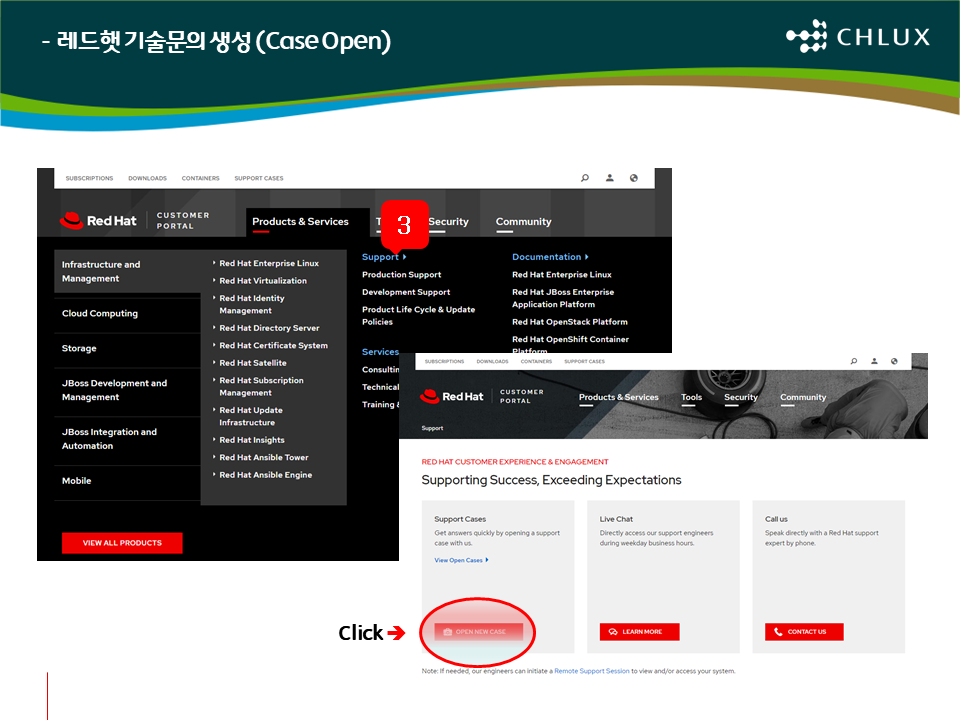Open Red Hat JBoss Enterprise Application Platform docs

(x=563, y=298)
